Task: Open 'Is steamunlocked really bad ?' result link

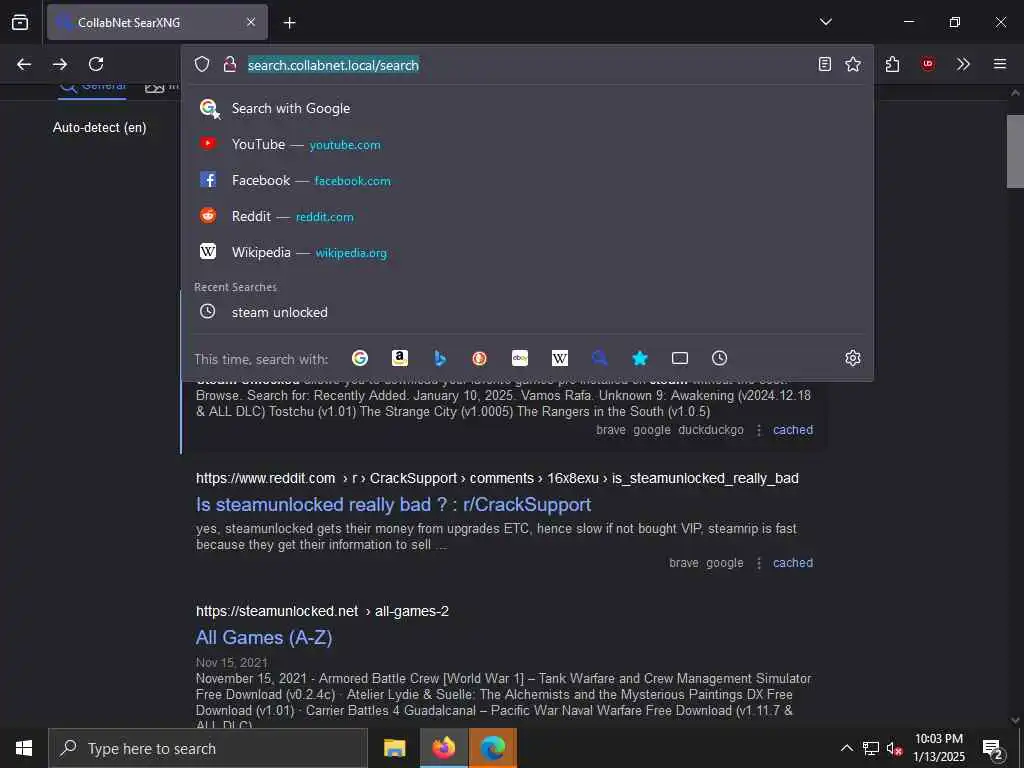Action: tap(393, 504)
